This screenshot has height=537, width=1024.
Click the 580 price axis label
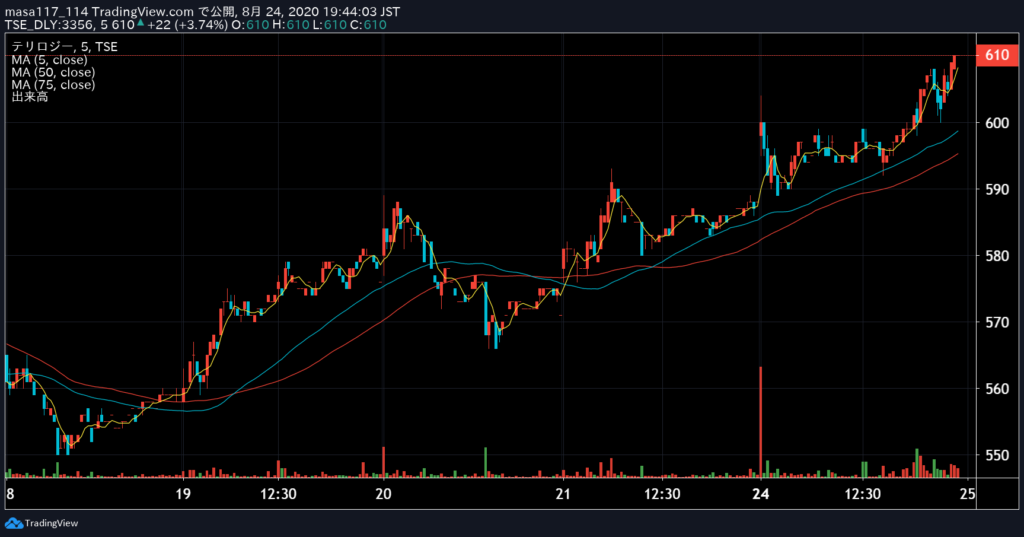pyautogui.click(x=997, y=255)
